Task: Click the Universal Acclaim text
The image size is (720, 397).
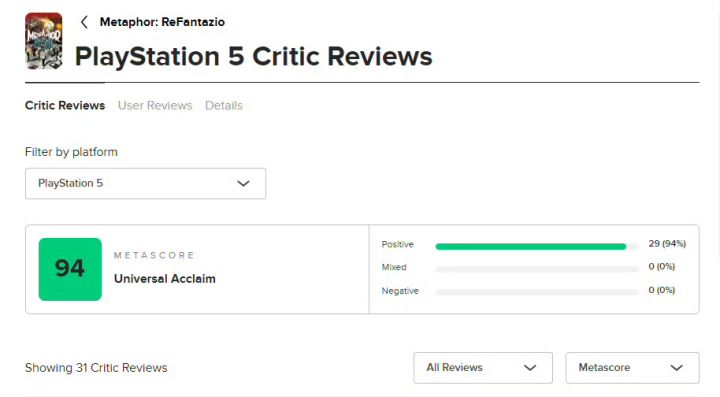Action: point(165,279)
